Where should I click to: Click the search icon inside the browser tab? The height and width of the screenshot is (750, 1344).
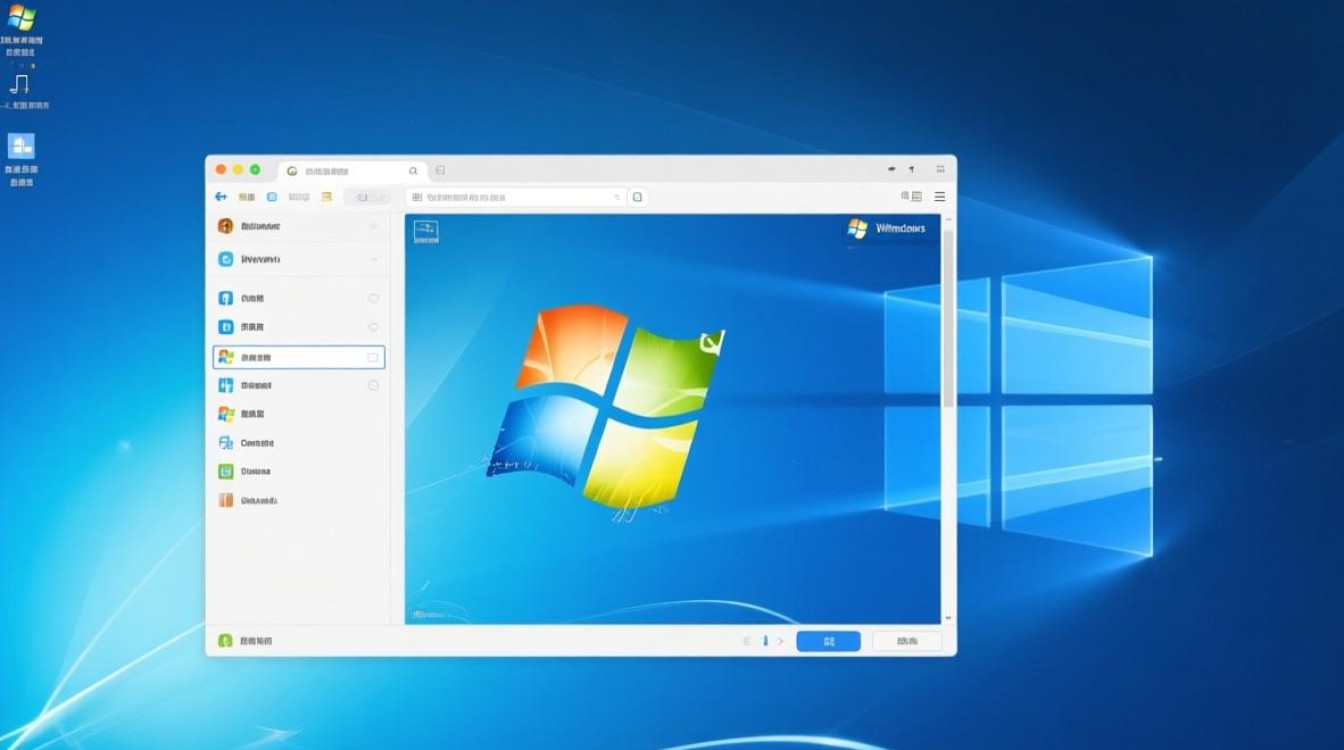click(x=413, y=171)
